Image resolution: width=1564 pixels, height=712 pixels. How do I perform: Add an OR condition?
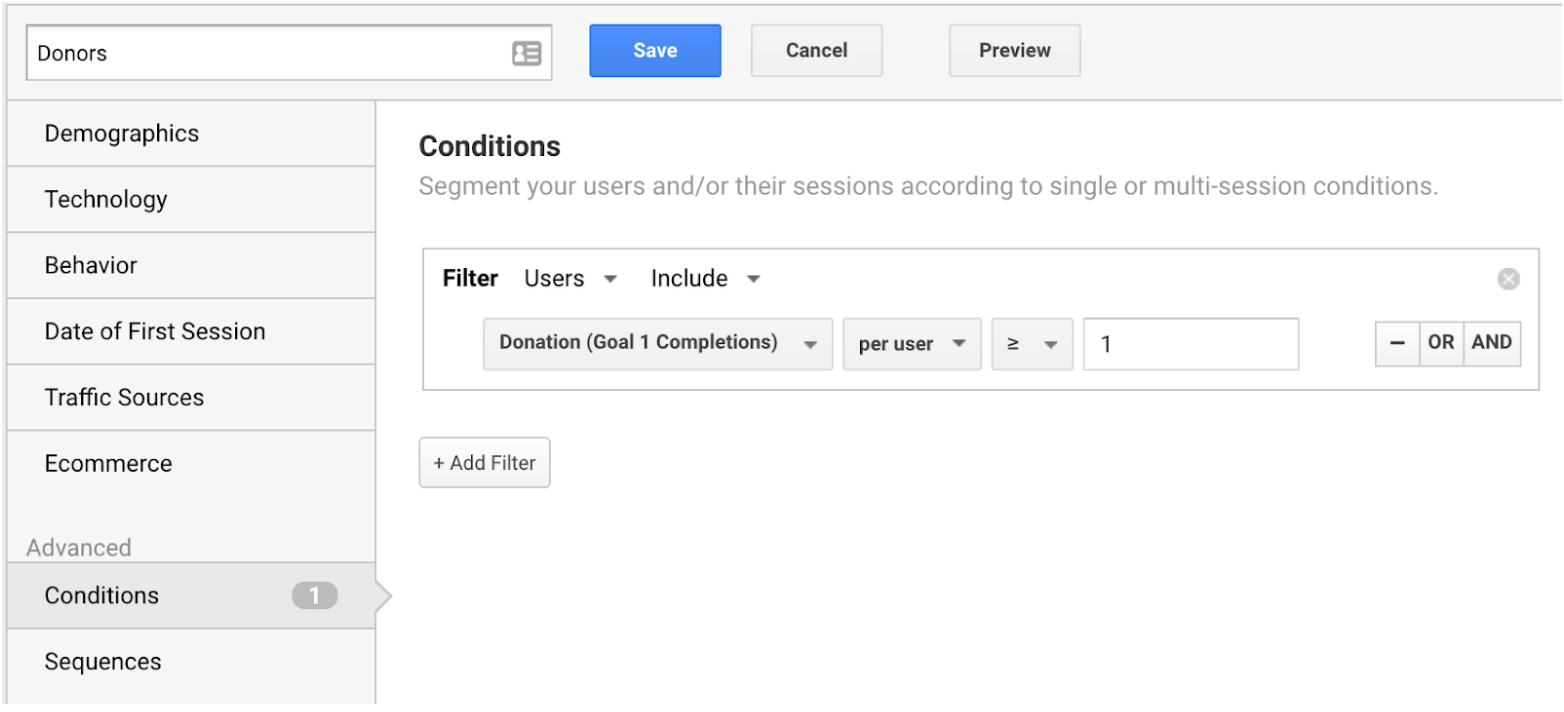[x=1441, y=343]
